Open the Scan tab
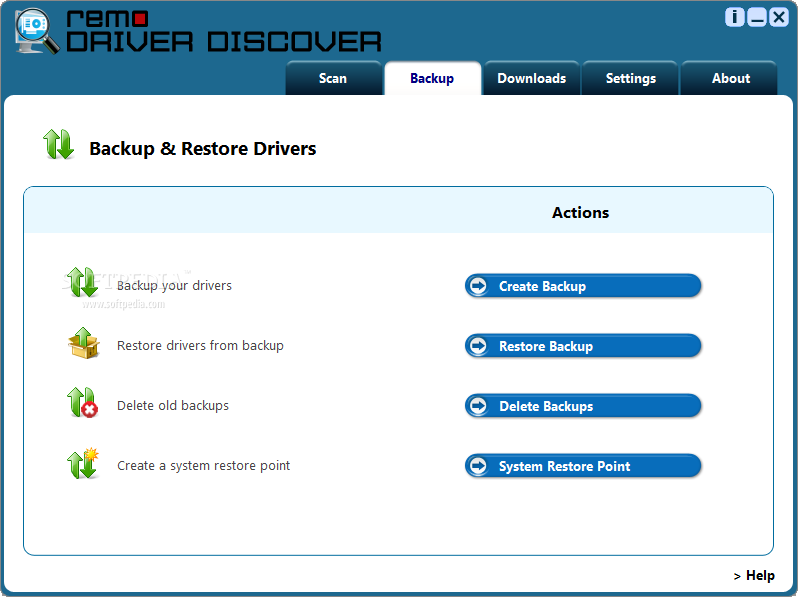The image size is (798, 597). pyautogui.click(x=333, y=78)
